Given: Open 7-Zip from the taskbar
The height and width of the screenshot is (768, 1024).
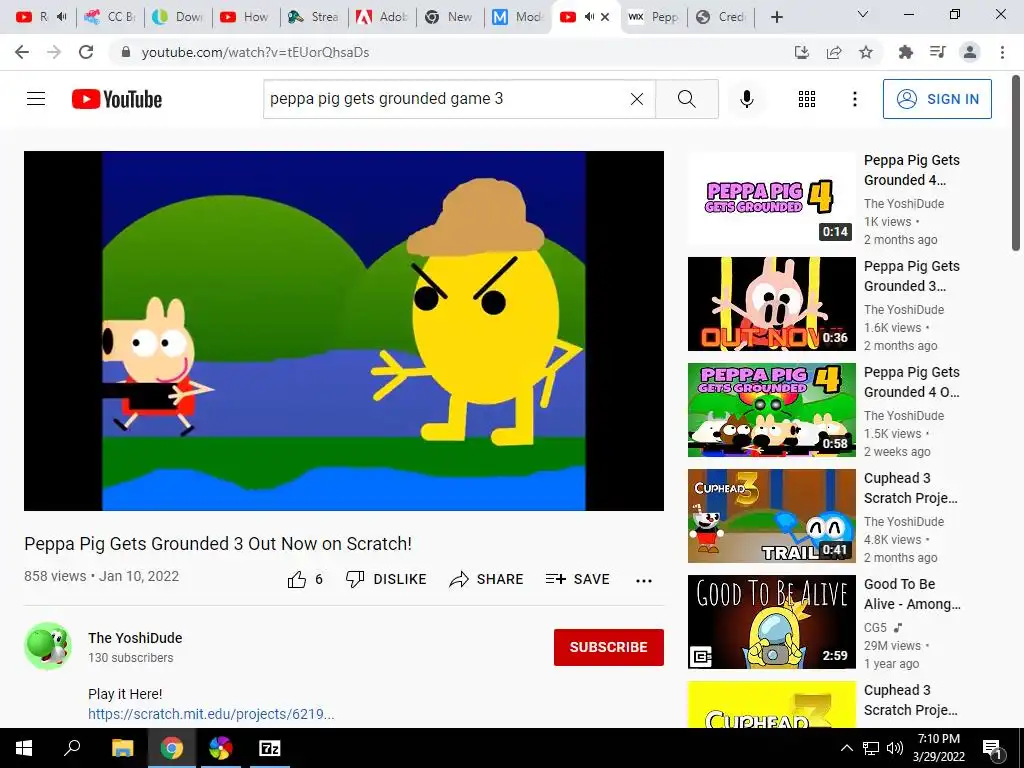Looking at the screenshot, I should pyautogui.click(x=270, y=748).
